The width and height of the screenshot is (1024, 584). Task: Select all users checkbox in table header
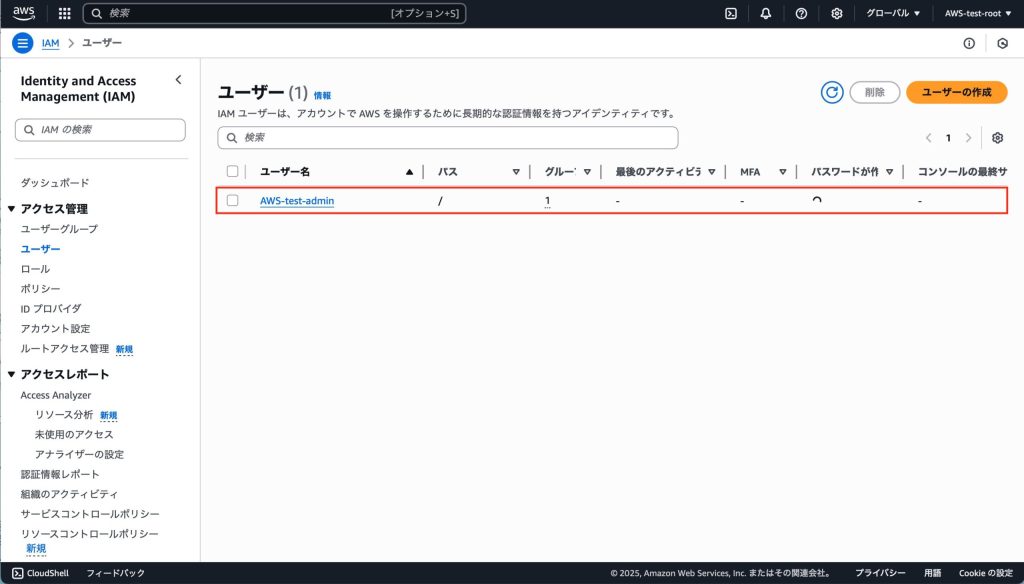[x=232, y=171]
